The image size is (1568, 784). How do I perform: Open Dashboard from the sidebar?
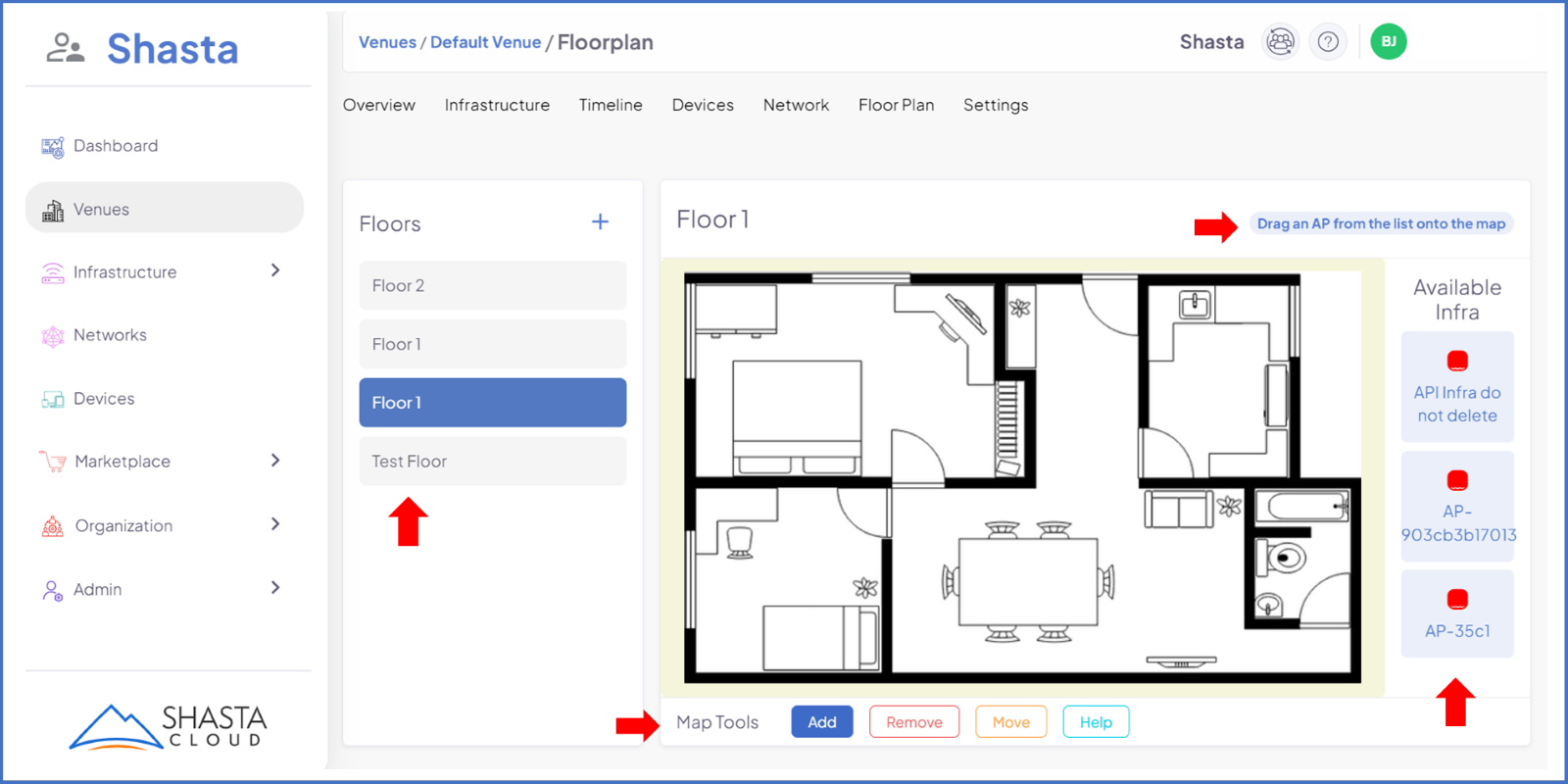[116, 146]
